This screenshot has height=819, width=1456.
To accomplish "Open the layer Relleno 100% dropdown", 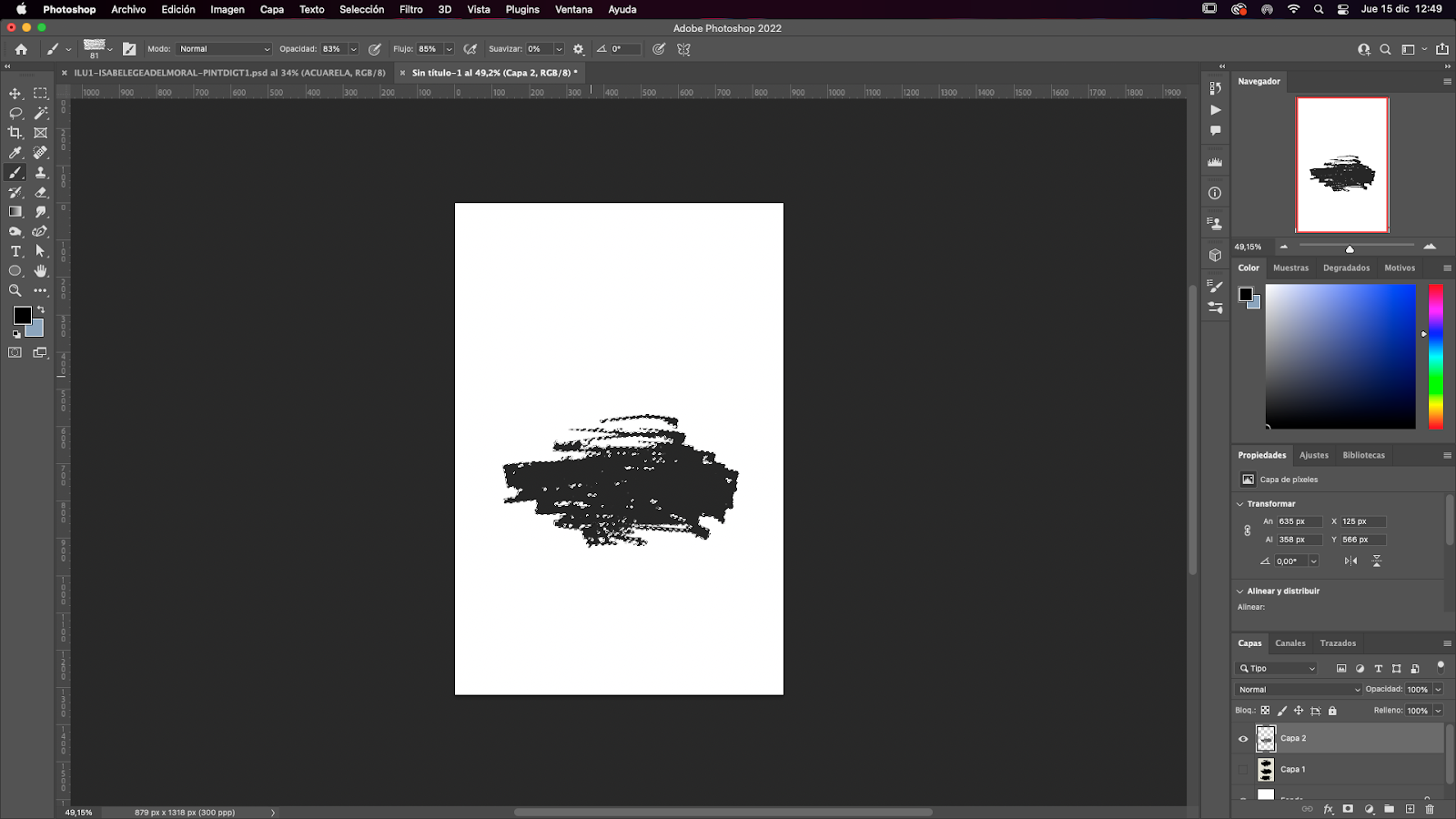I will tap(1439, 711).
